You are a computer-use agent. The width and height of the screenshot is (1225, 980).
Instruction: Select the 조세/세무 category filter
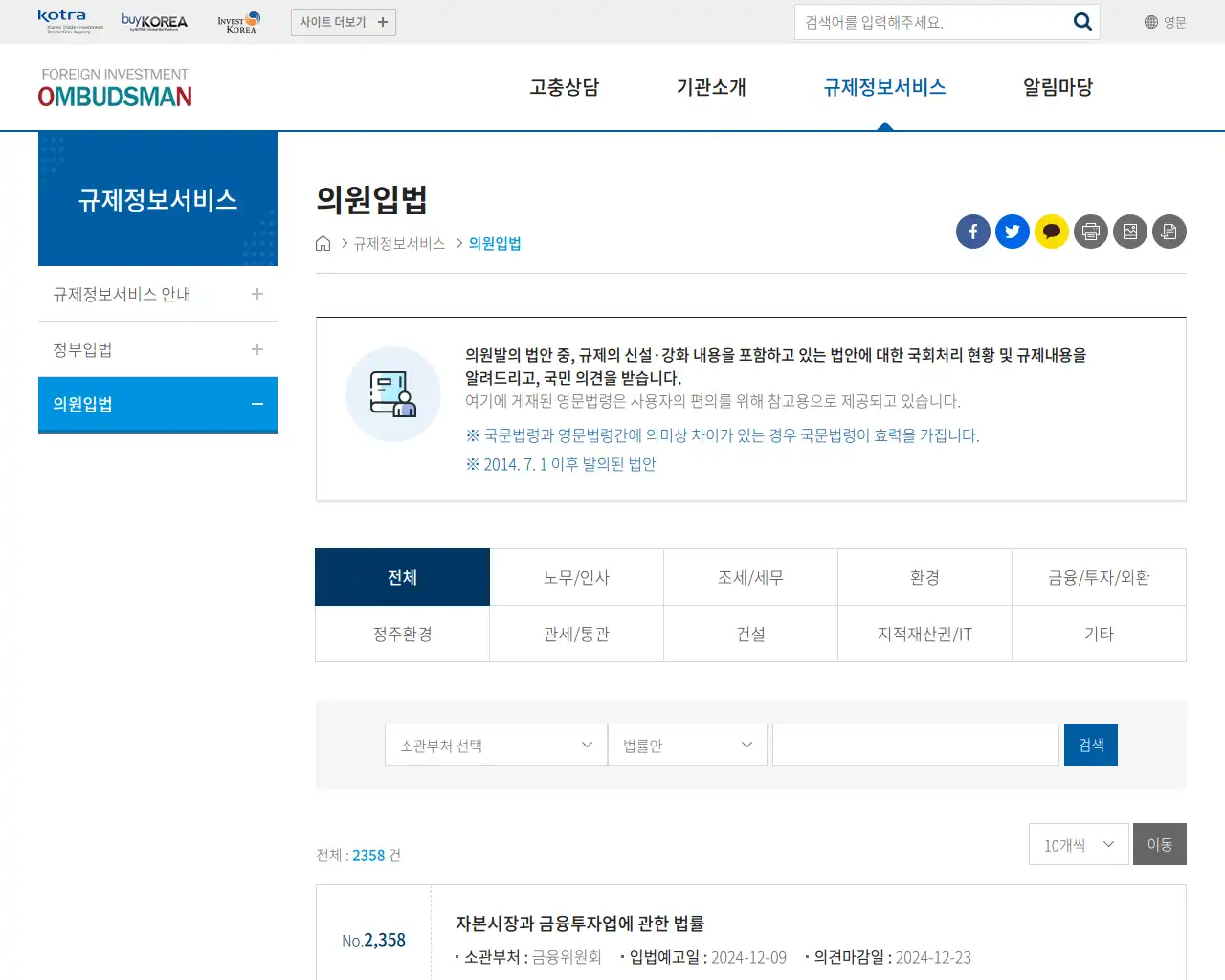click(750, 576)
